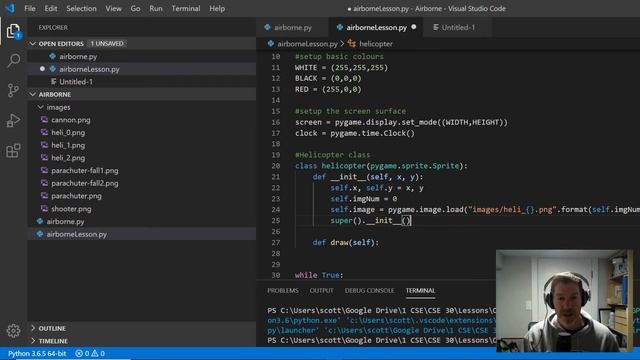
Task: Click airborneLesson.py in the breadcrumb
Action: 307,44
